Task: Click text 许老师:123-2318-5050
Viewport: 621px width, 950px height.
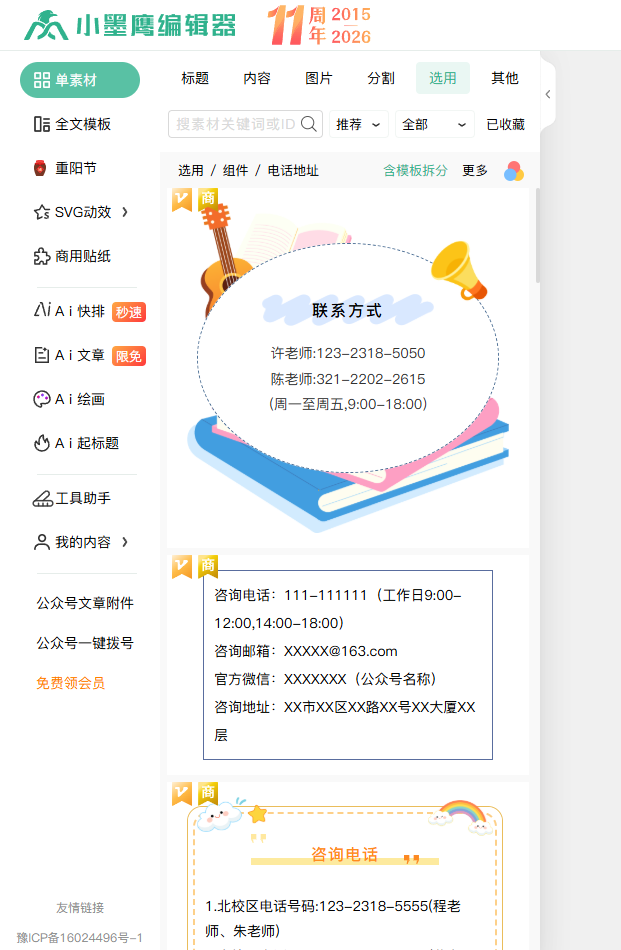Action: 348,353
